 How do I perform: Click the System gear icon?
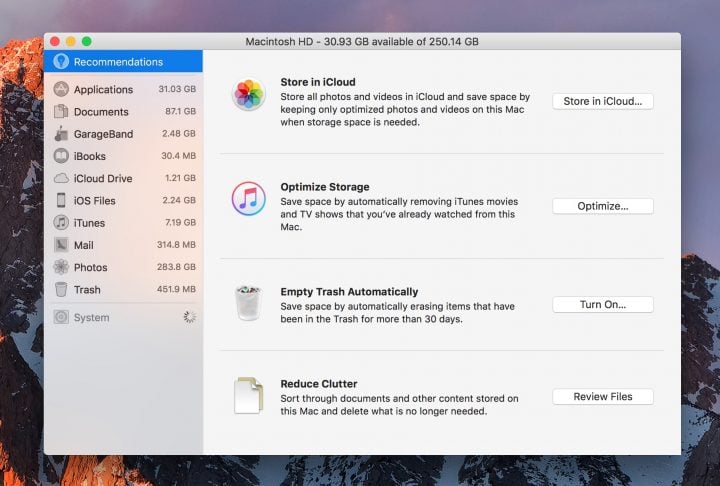point(61,317)
